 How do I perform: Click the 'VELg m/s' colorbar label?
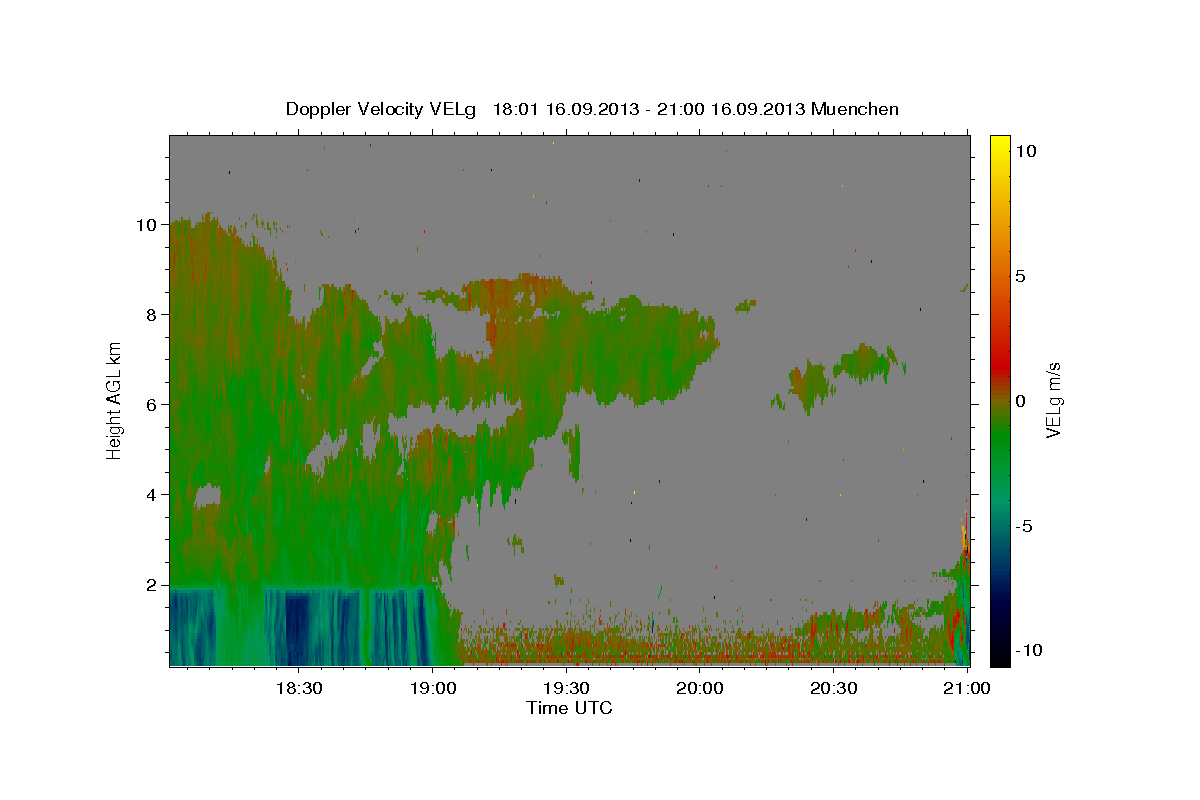pyautogui.click(x=1053, y=400)
